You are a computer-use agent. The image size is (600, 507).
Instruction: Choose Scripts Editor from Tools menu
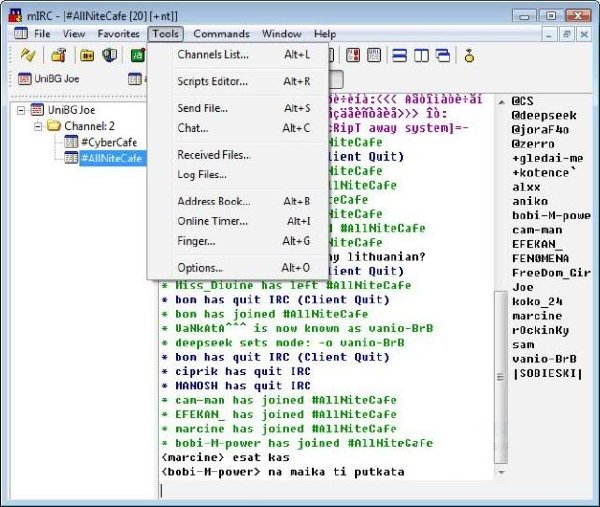(238, 82)
